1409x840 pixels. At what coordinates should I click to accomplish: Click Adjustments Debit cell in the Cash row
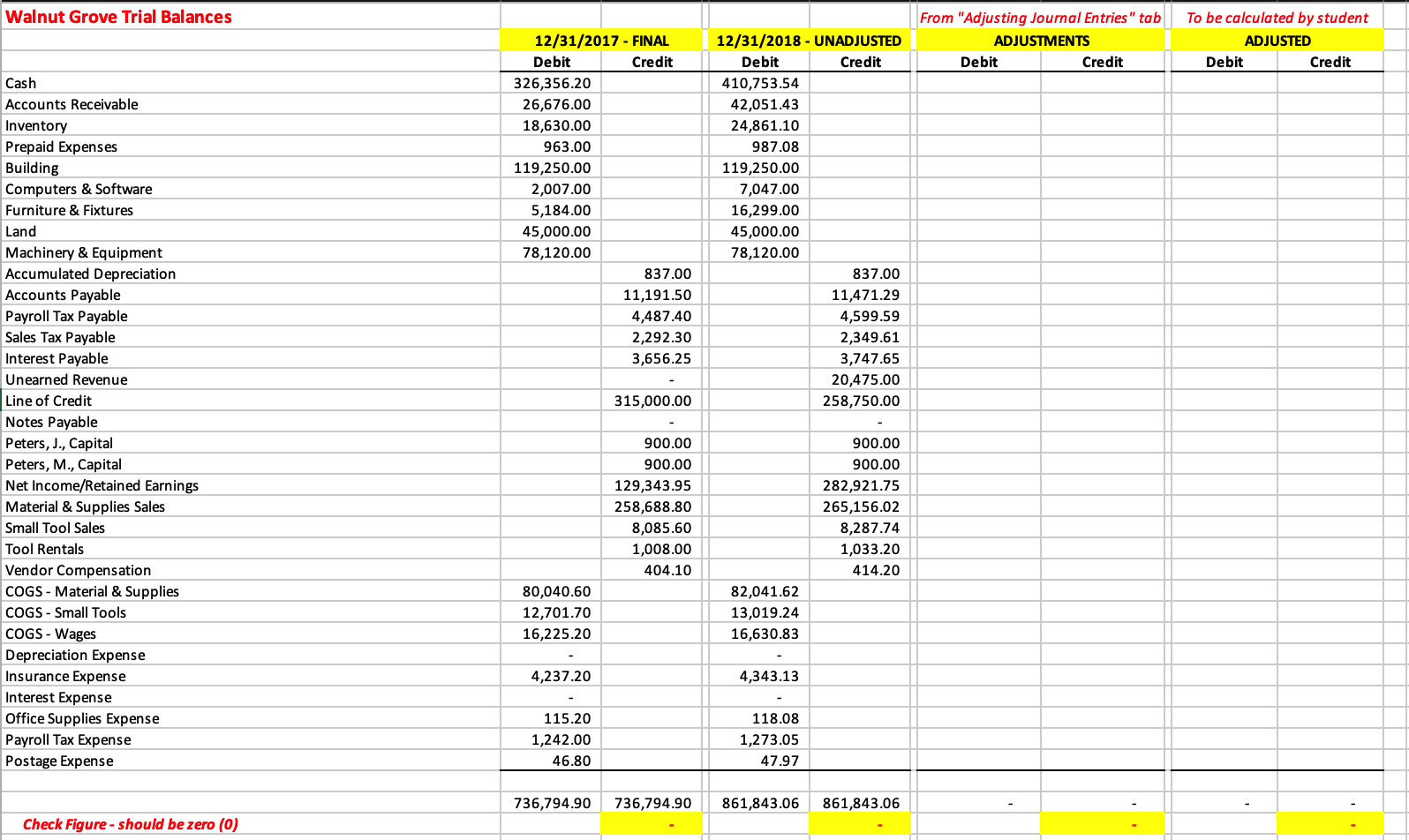coord(979,83)
